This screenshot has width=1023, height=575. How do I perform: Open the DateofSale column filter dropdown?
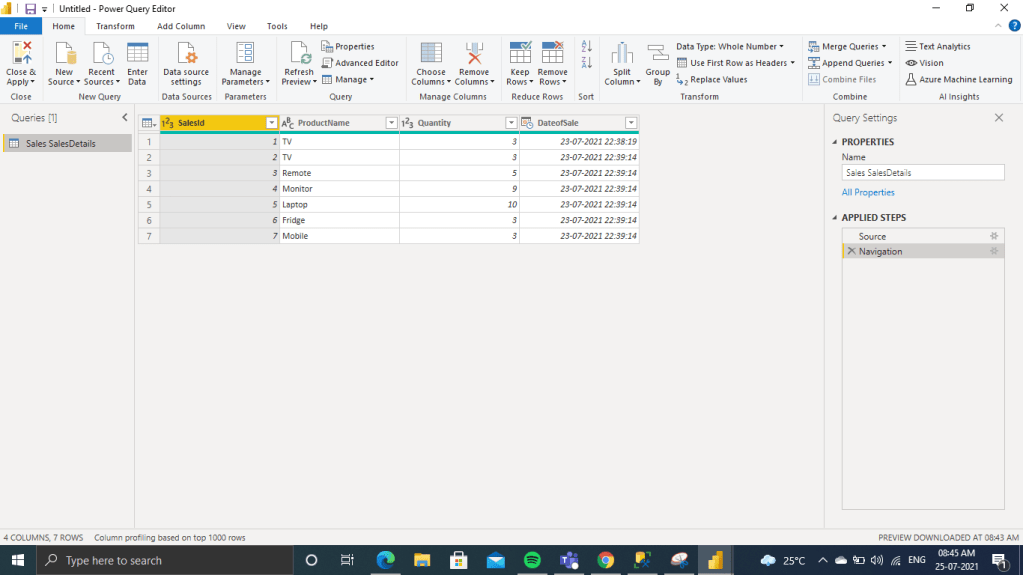(x=630, y=123)
